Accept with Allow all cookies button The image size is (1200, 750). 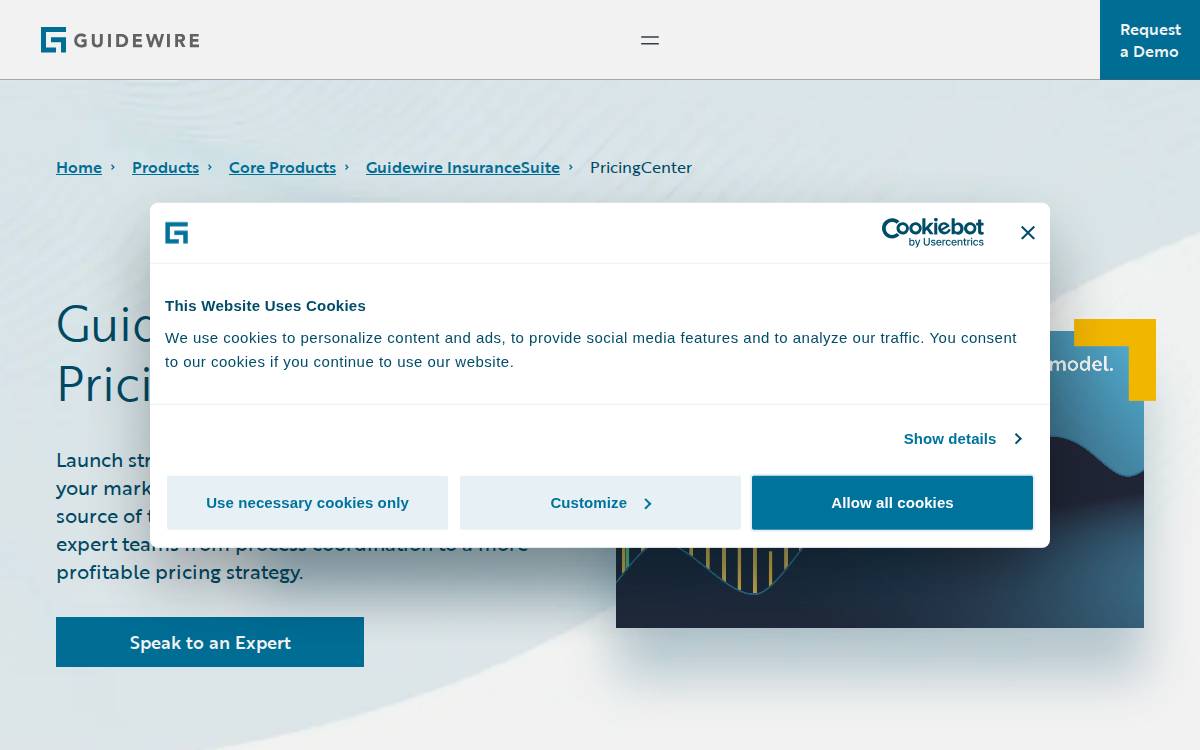[x=892, y=503]
